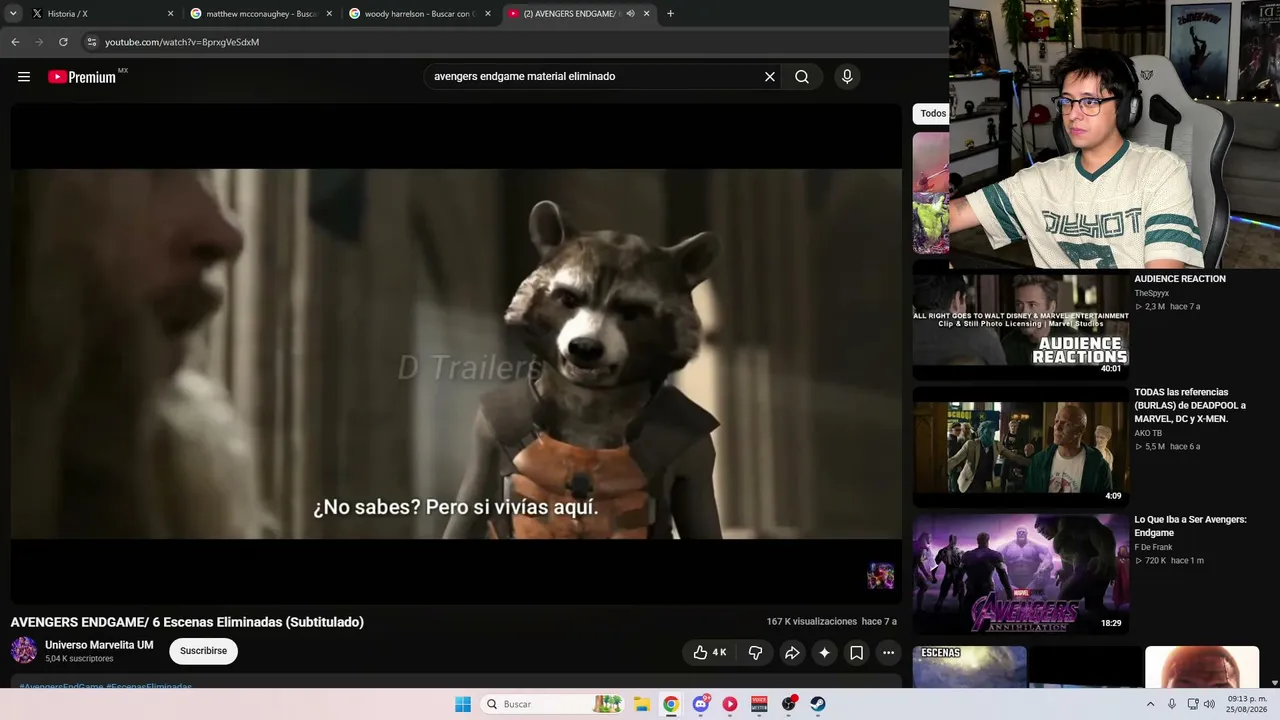Open Discord from the taskbar
The width and height of the screenshot is (1280, 720).
coord(701,704)
